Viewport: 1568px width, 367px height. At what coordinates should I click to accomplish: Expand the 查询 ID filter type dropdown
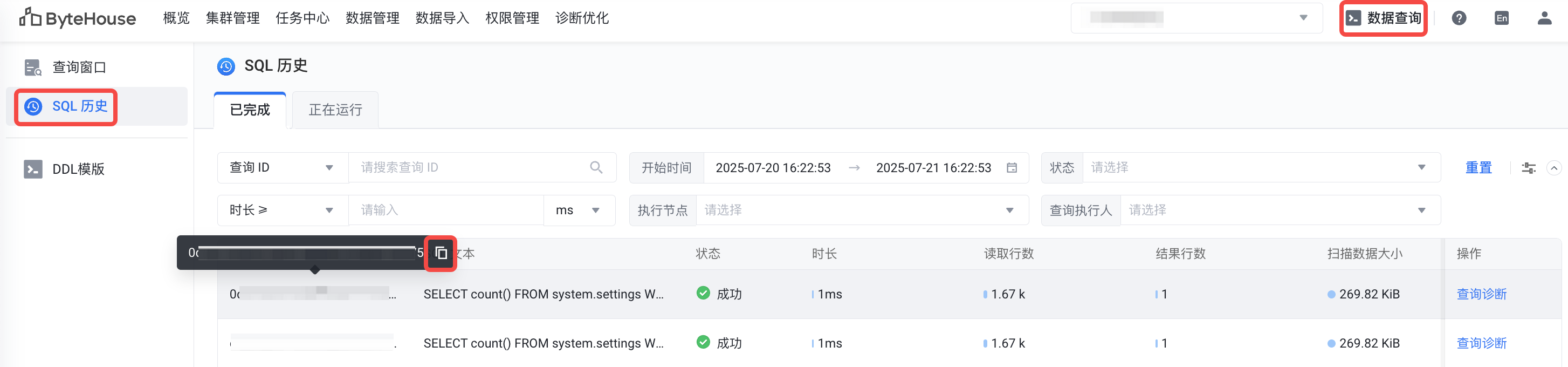[282, 168]
